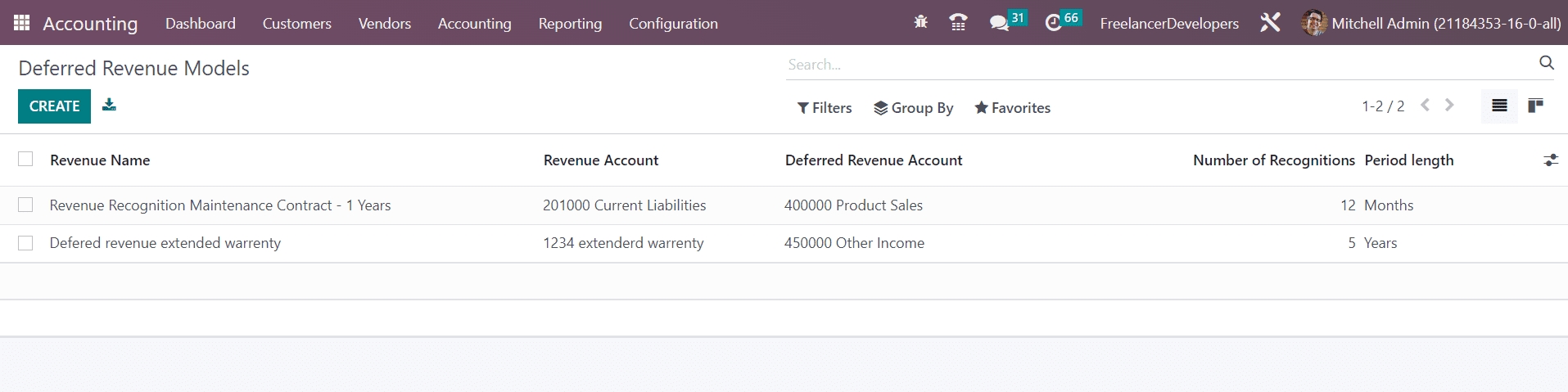
Task: Click the search magnifier icon
Action: click(1546, 63)
